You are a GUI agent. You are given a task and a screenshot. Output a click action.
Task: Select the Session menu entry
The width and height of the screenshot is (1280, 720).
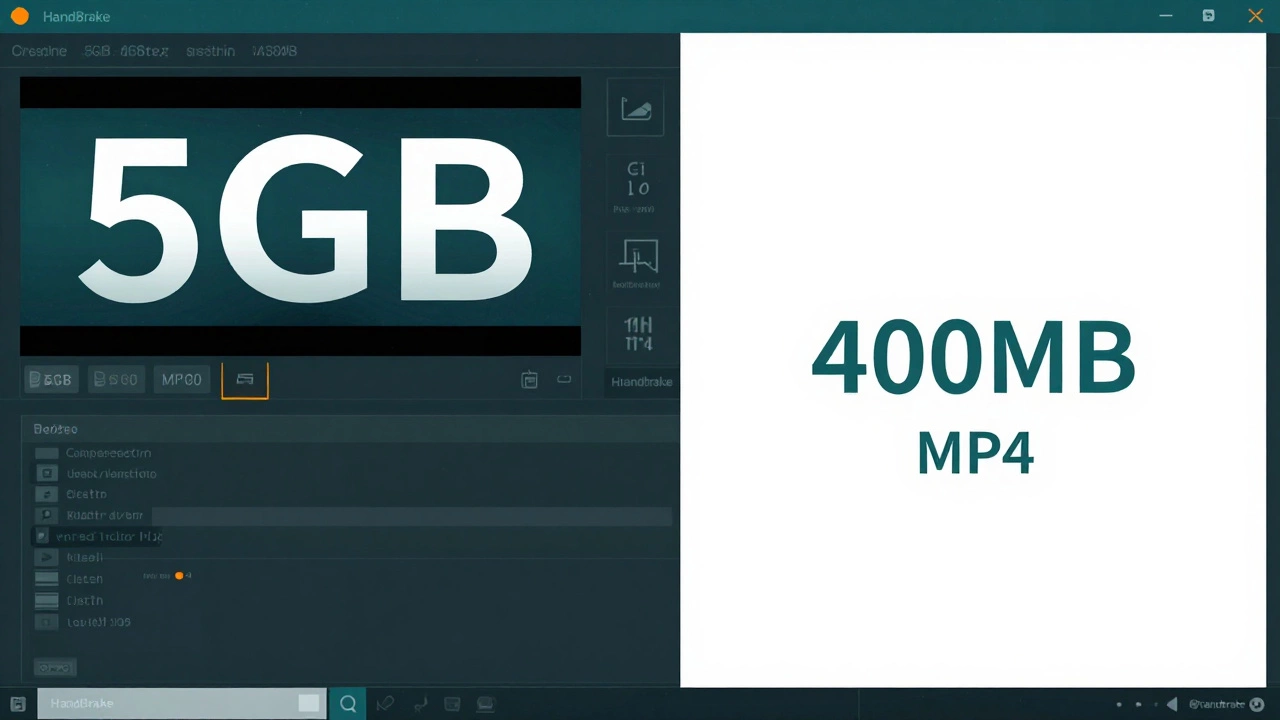click(x=210, y=51)
